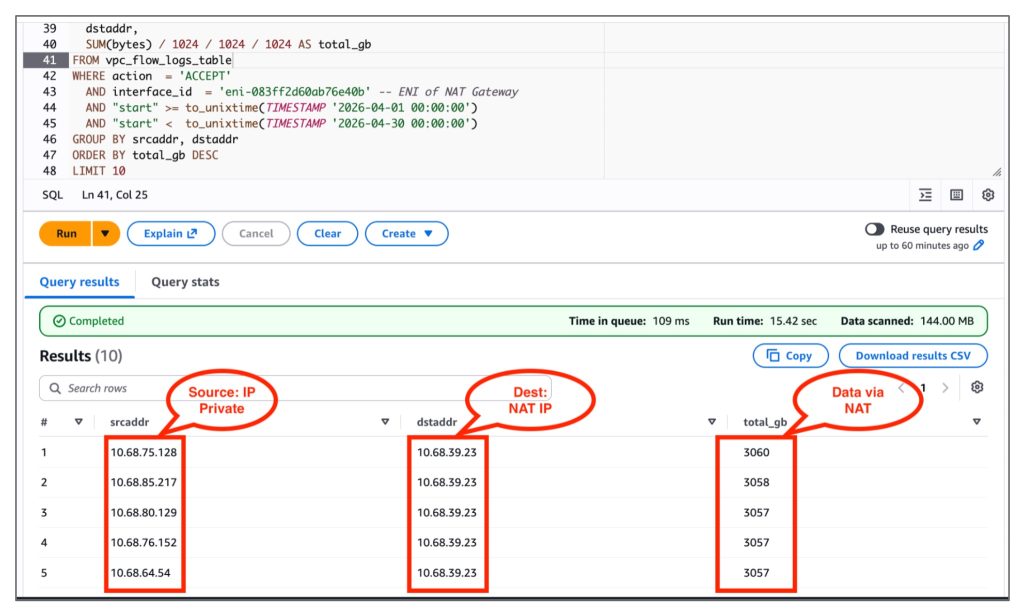Toggle Reuse query results switch
This screenshot has height=611, width=1024.
pos(874,229)
